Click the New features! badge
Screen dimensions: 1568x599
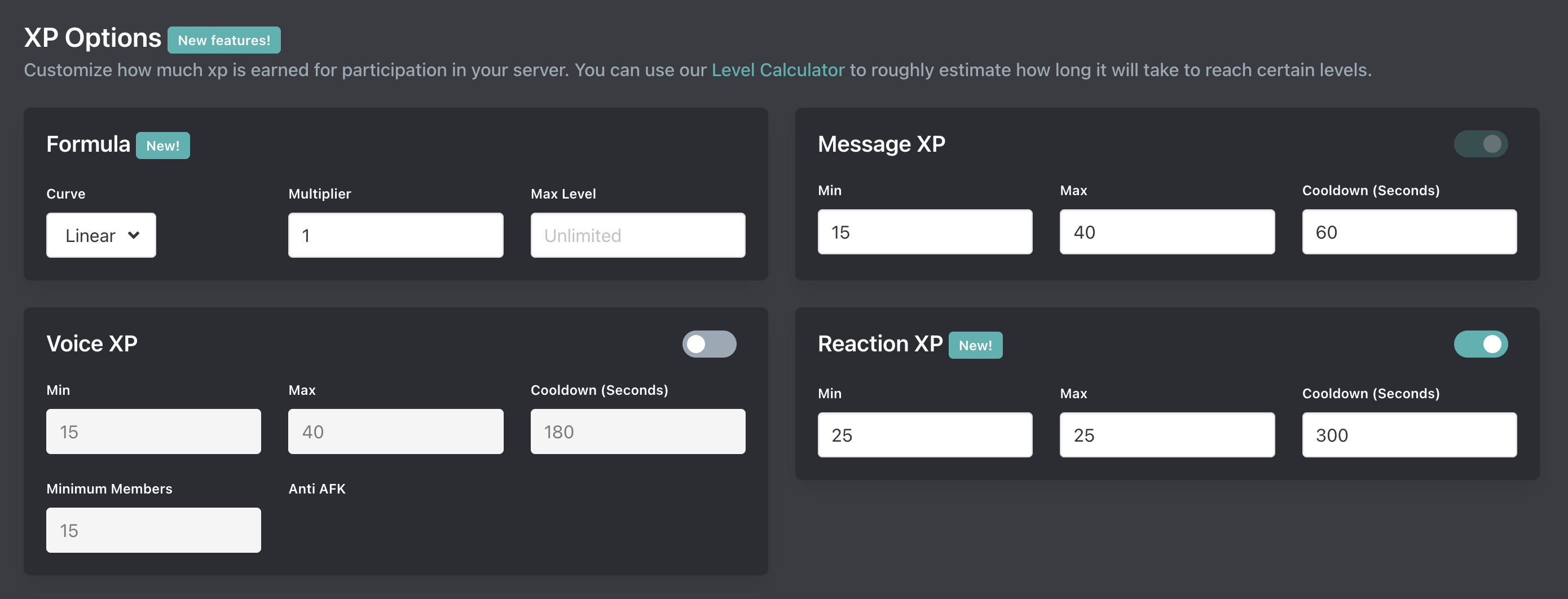tap(223, 40)
